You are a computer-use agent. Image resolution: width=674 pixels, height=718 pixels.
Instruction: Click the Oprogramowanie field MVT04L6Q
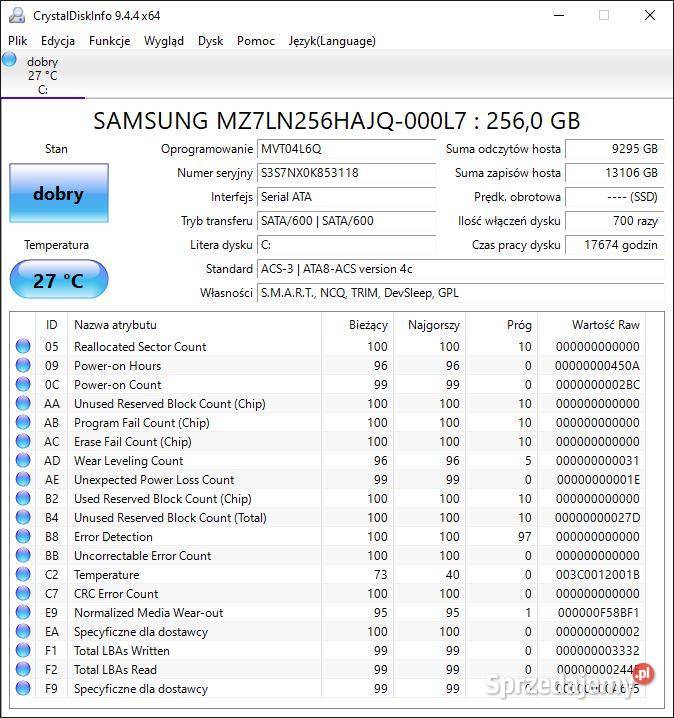[x=346, y=149]
